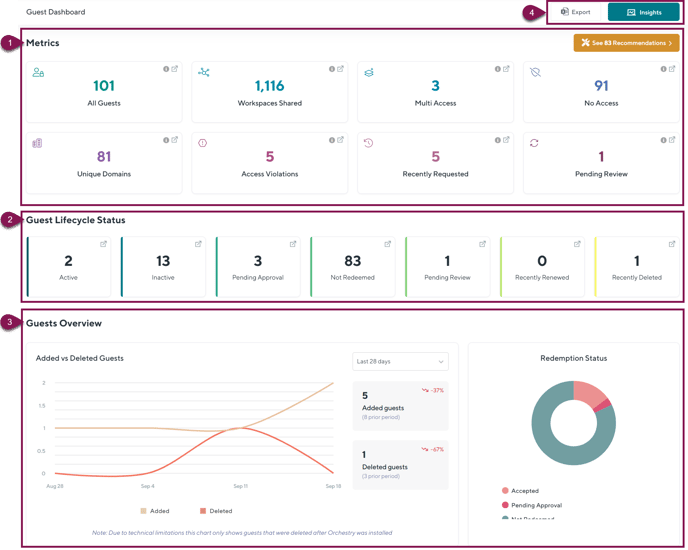This screenshot has width=688, height=550.
Task: Open the Recently Deleted lifecycle card link icon
Action: 672,244
